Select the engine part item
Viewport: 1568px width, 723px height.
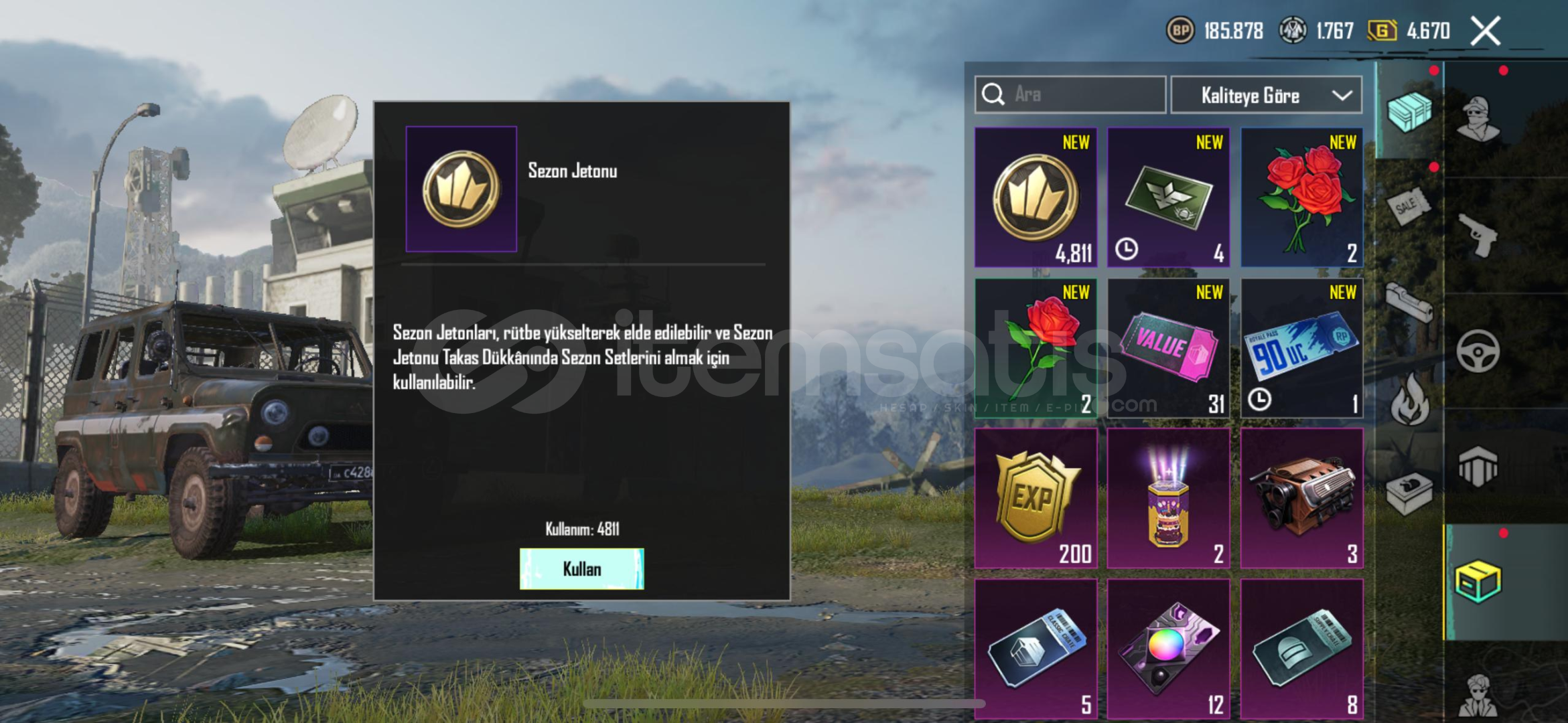point(1301,499)
